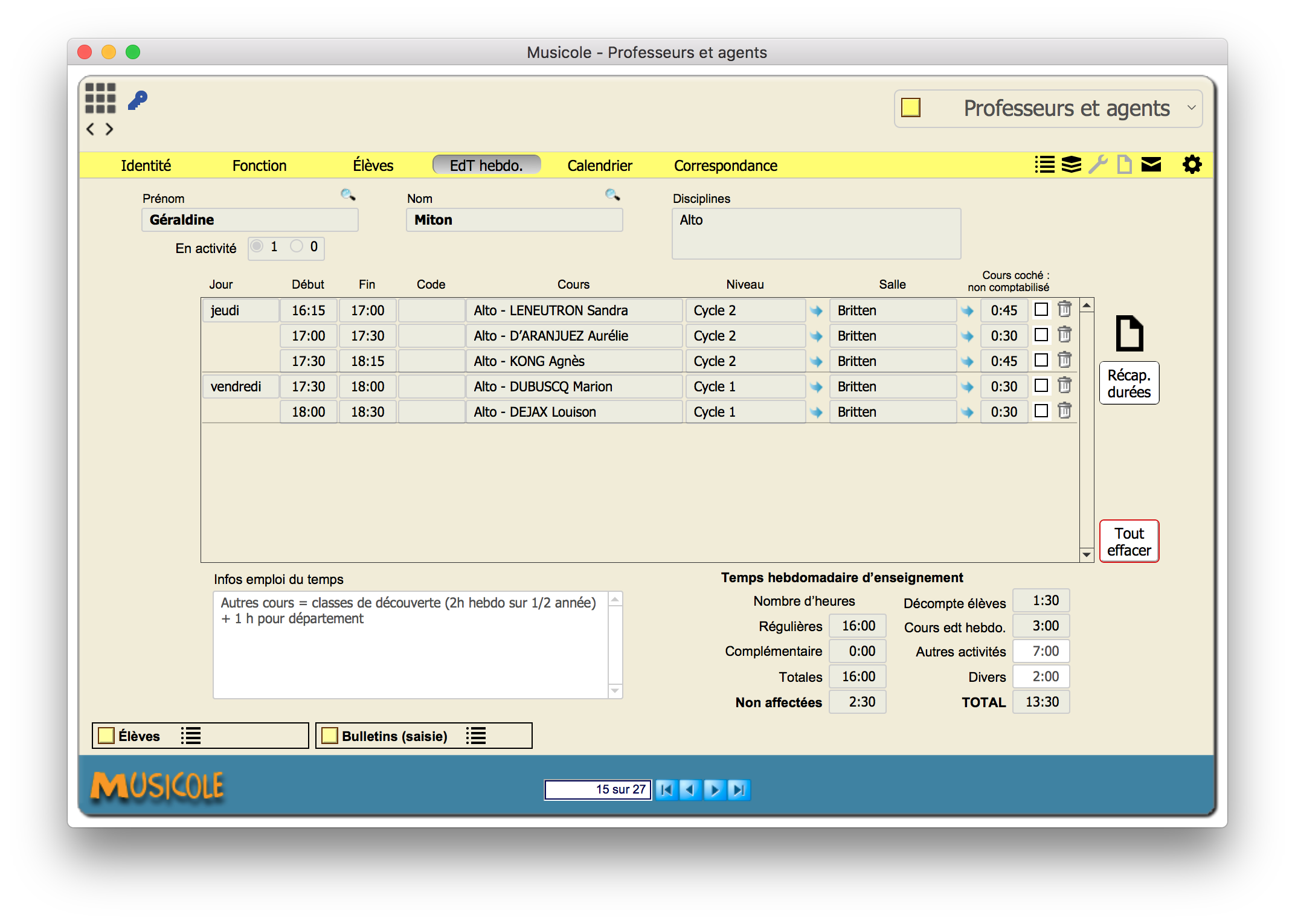Open the gear settings icon

coord(1192,165)
